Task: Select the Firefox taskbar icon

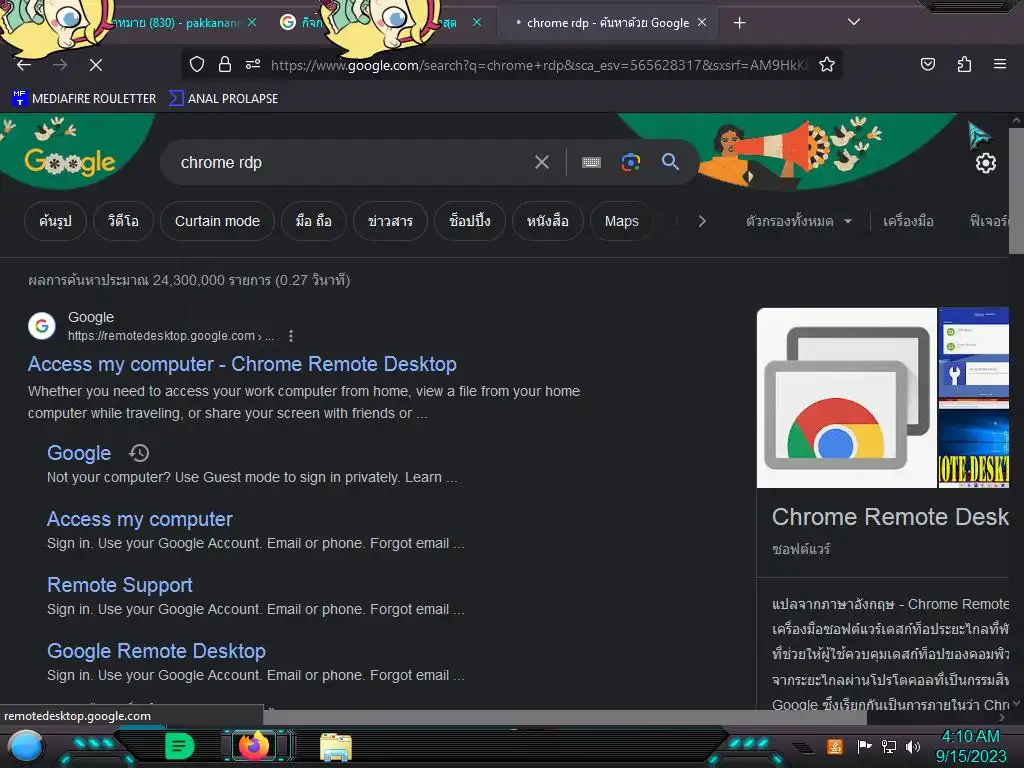Action: 255,745
